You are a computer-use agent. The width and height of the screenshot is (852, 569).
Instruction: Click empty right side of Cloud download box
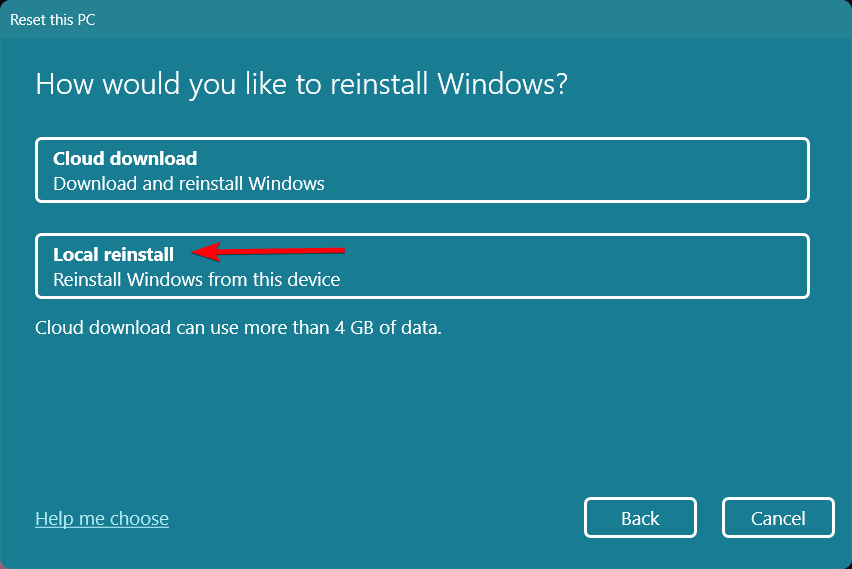(650, 171)
